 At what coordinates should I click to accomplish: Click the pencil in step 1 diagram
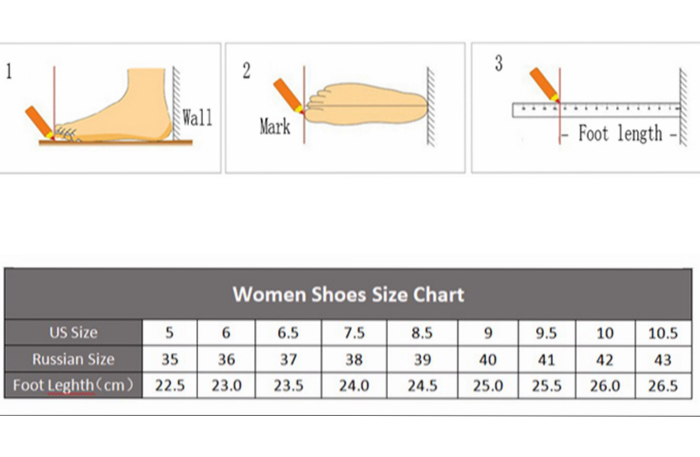click(x=38, y=119)
